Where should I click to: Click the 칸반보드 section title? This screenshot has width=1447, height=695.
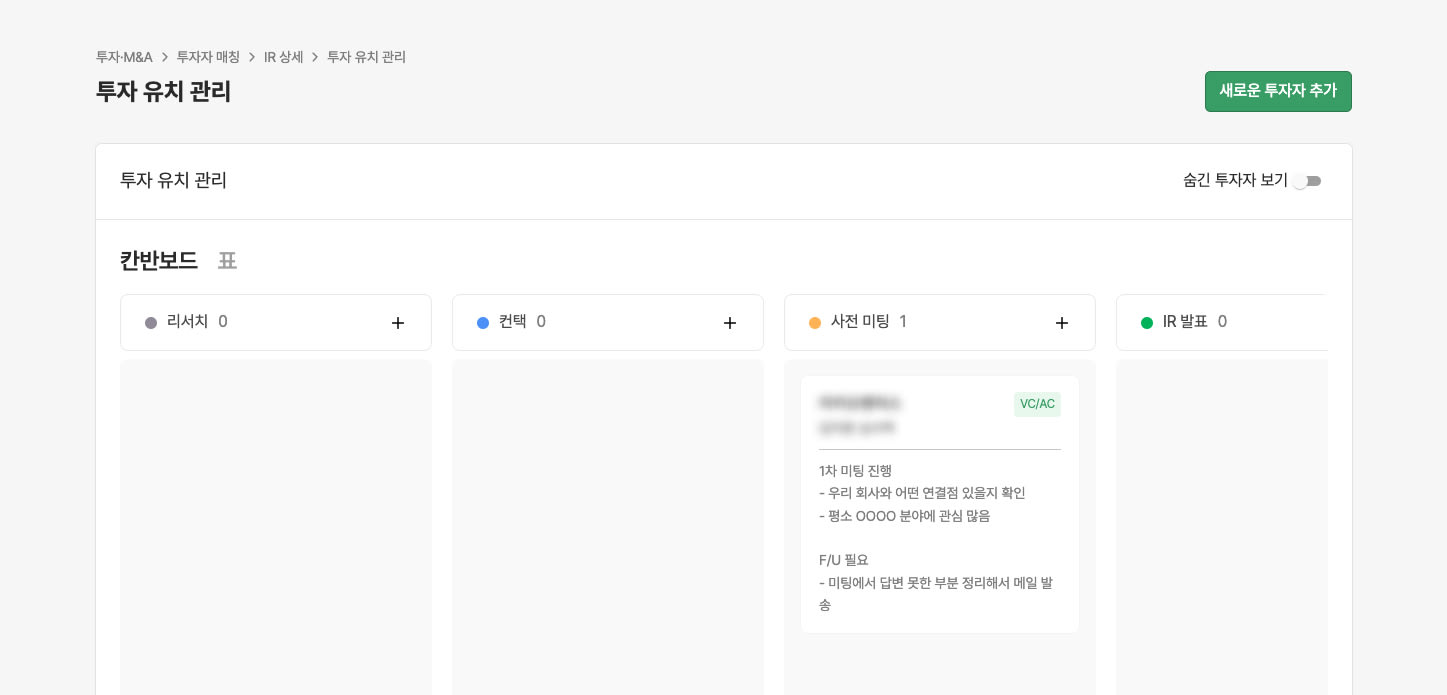coord(159,261)
